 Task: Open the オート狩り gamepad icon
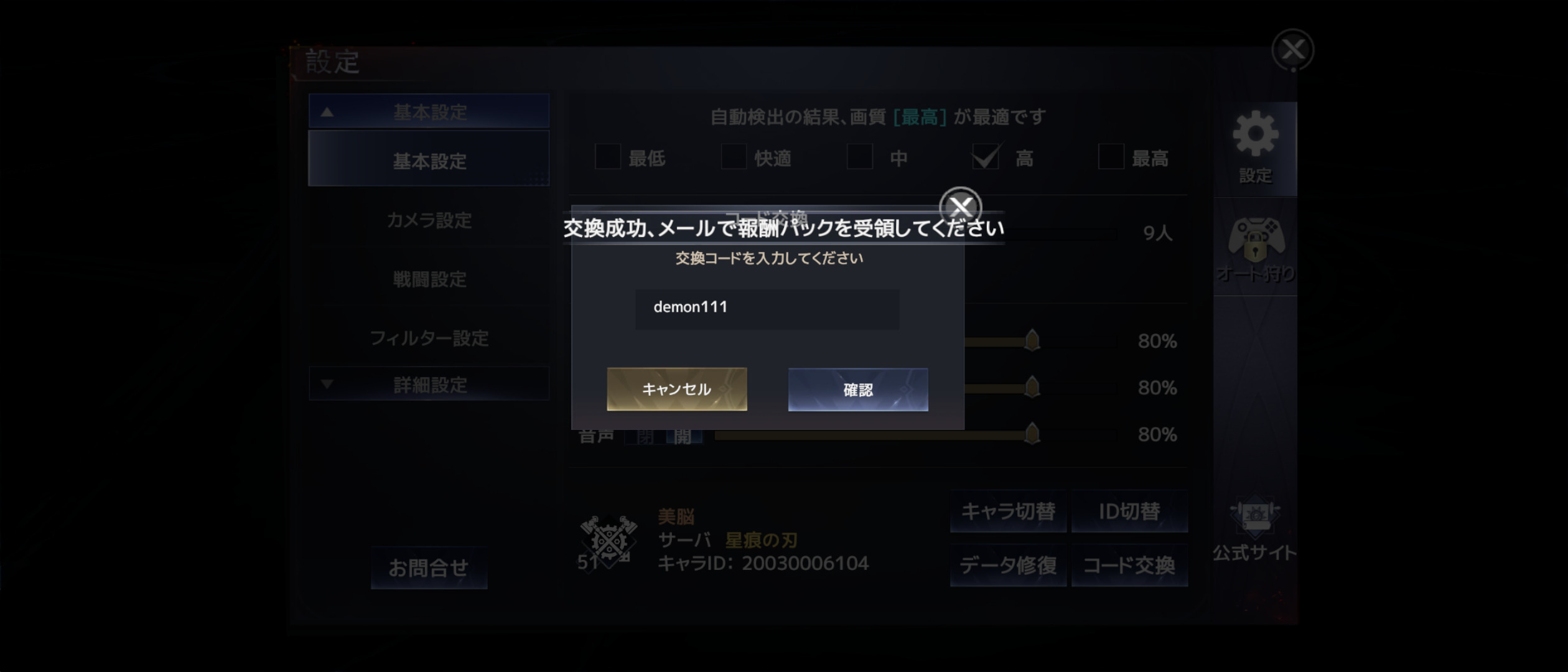[x=1256, y=248]
